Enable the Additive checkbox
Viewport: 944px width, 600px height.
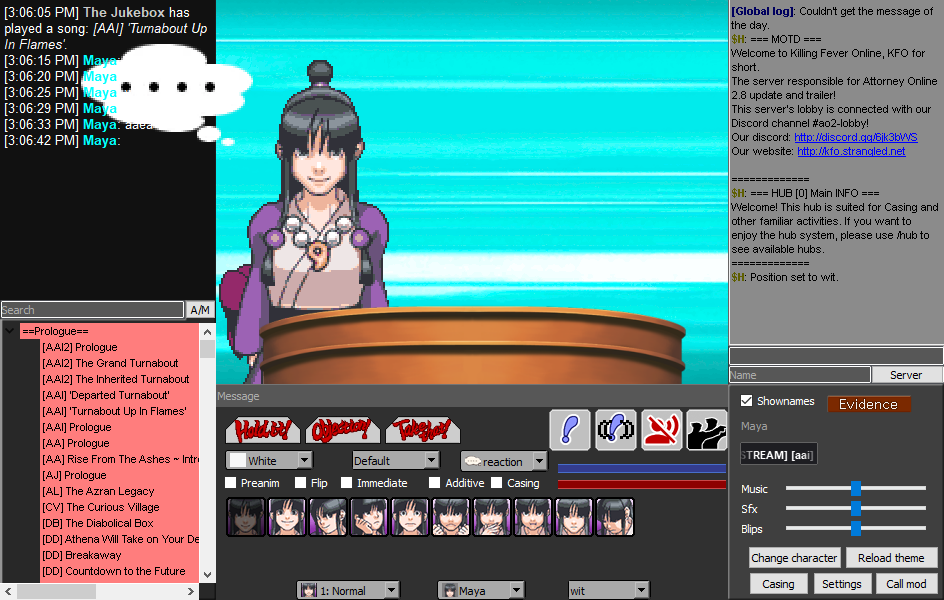pyautogui.click(x=435, y=483)
